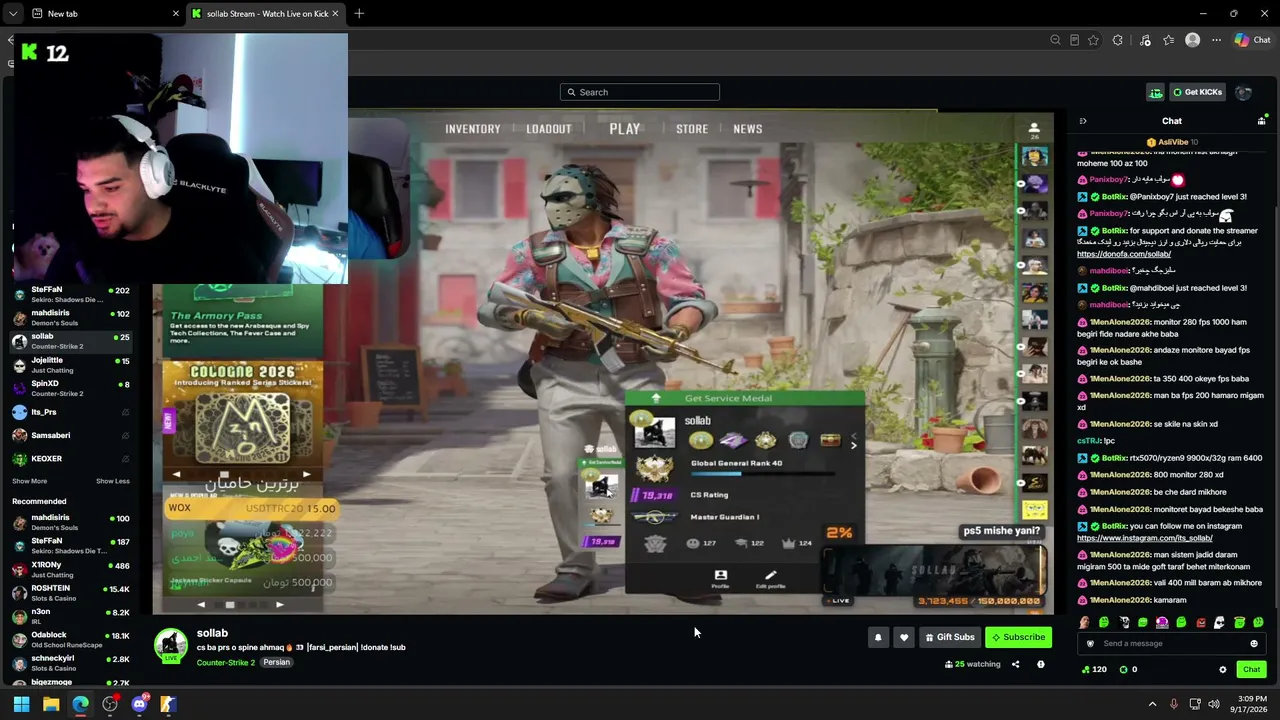Open the emoji picker in chat input
1280x720 pixels.
(1254, 644)
